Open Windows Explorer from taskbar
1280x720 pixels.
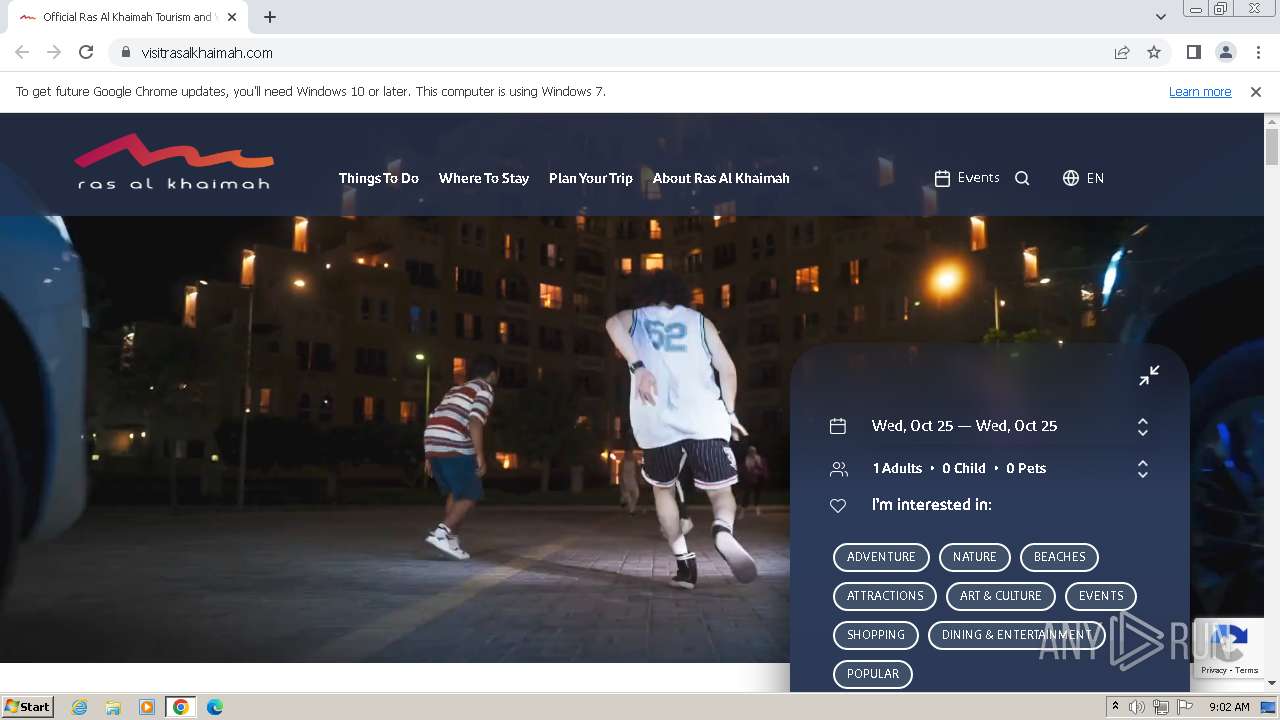point(113,707)
